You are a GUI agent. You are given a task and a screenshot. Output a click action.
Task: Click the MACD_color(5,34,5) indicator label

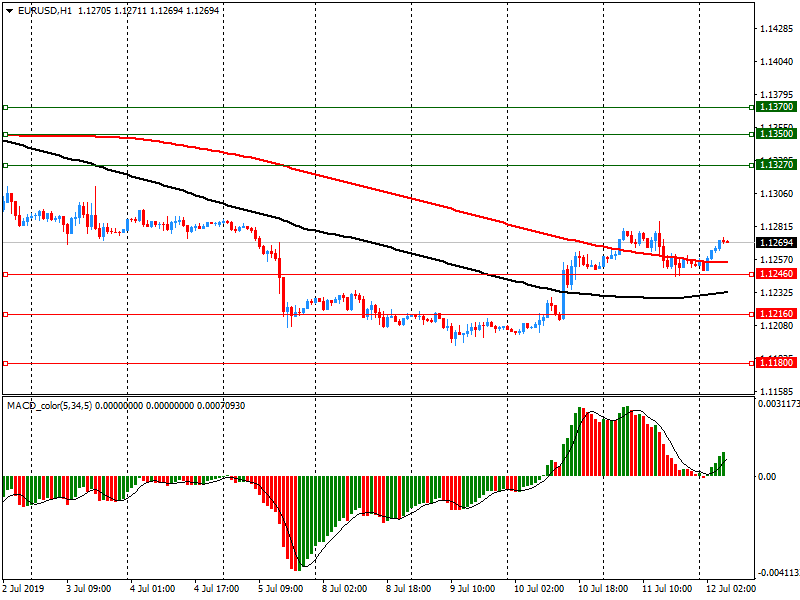point(49,406)
